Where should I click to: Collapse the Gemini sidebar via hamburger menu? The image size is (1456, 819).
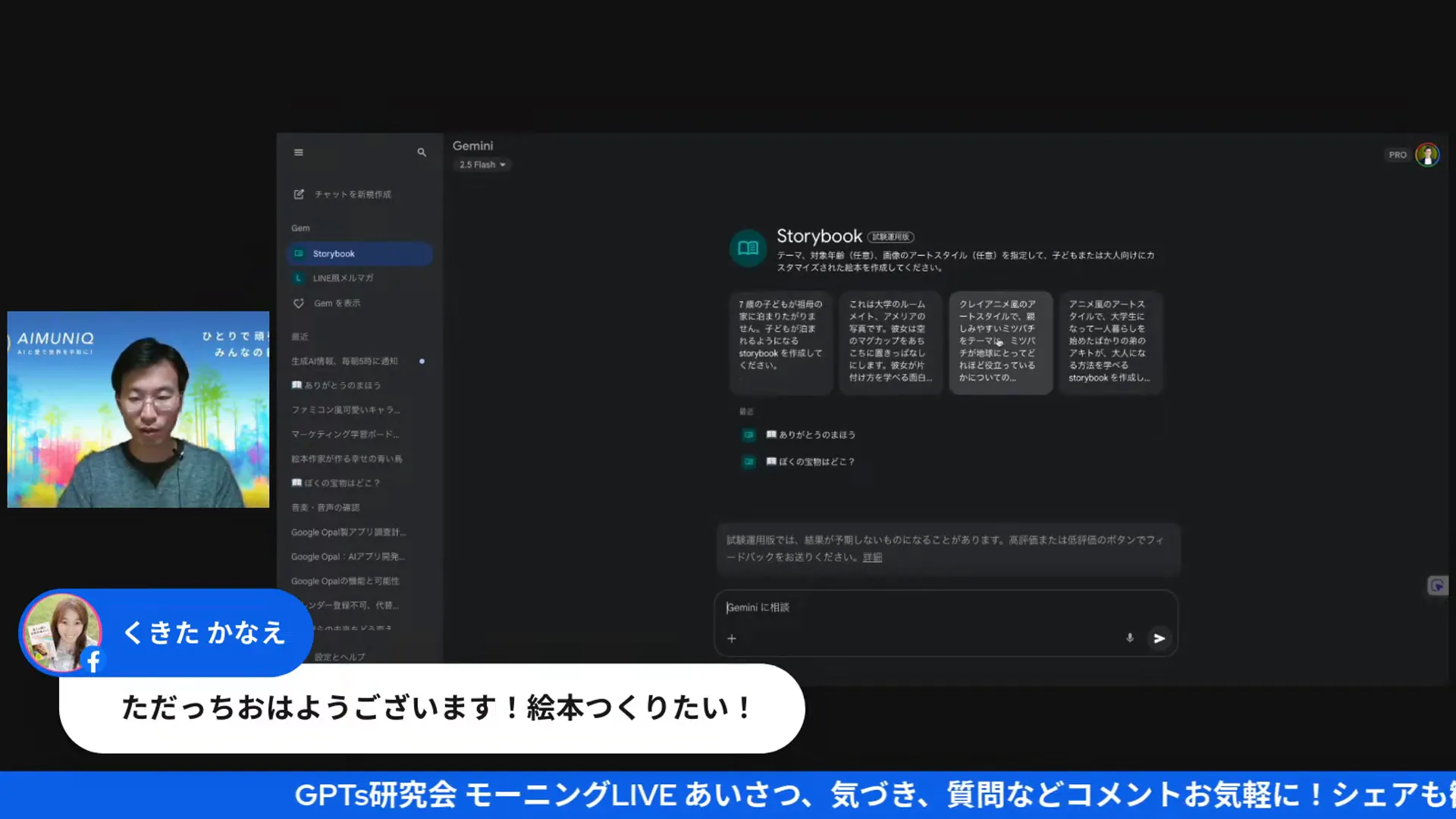[x=299, y=152]
